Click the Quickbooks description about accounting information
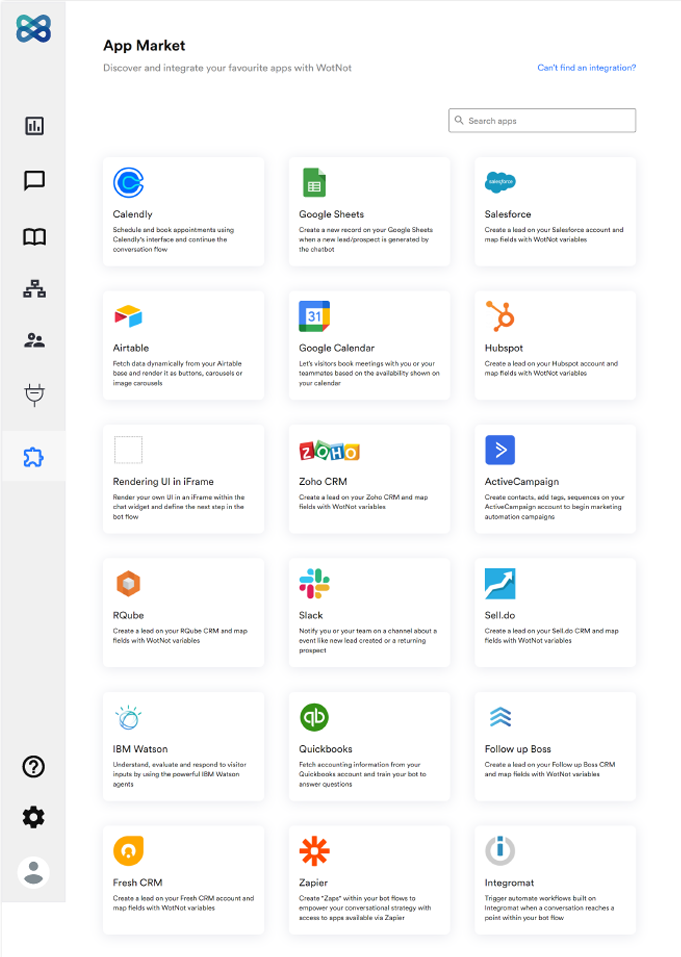The width and height of the screenshot is (681, 957). (x=362, y=774)
